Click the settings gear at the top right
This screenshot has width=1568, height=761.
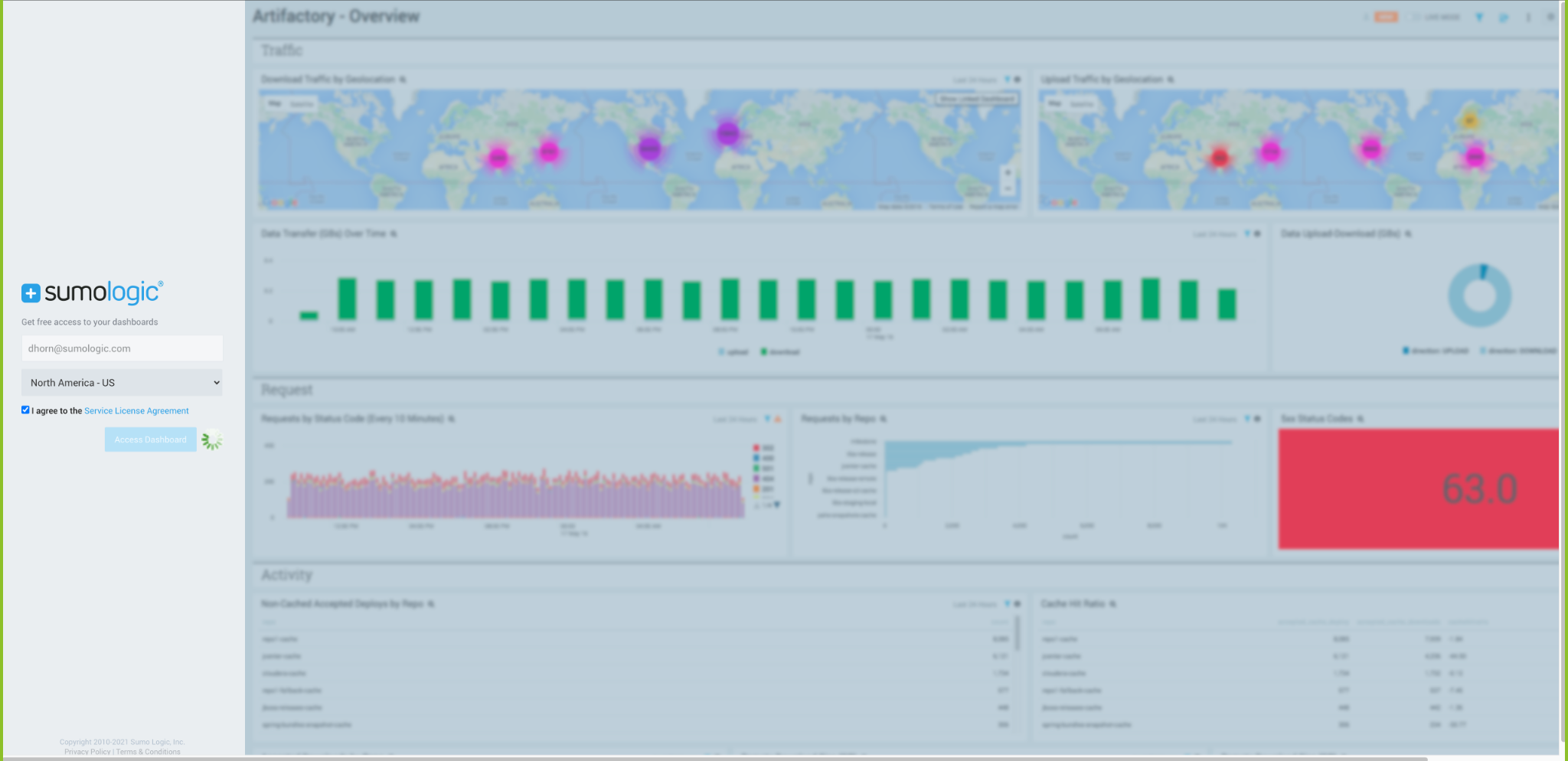click(1552, 17)
